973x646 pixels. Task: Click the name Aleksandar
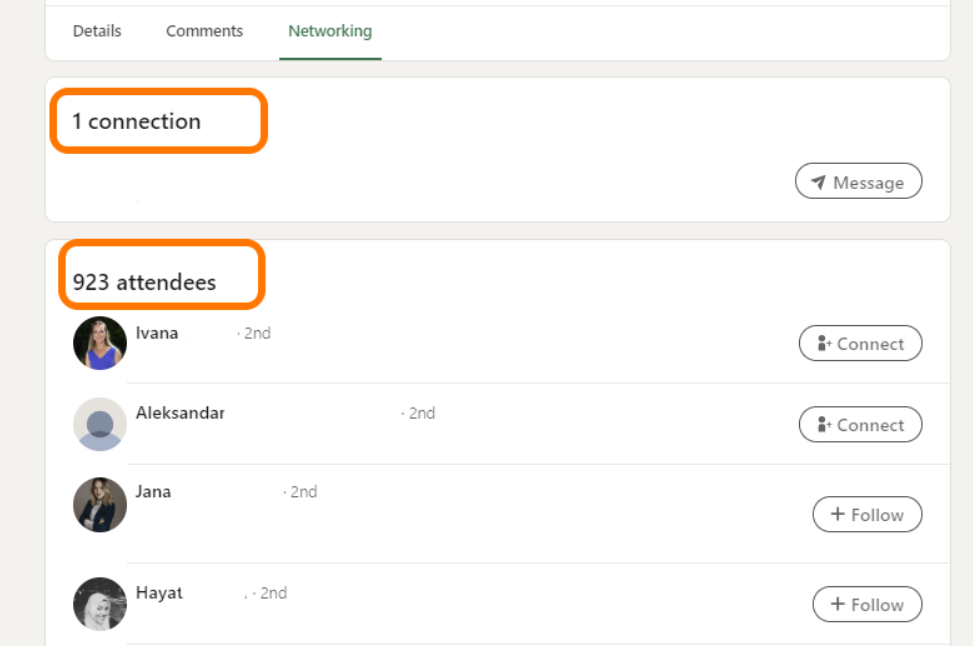pyautogui.click(x=180, y=413)
